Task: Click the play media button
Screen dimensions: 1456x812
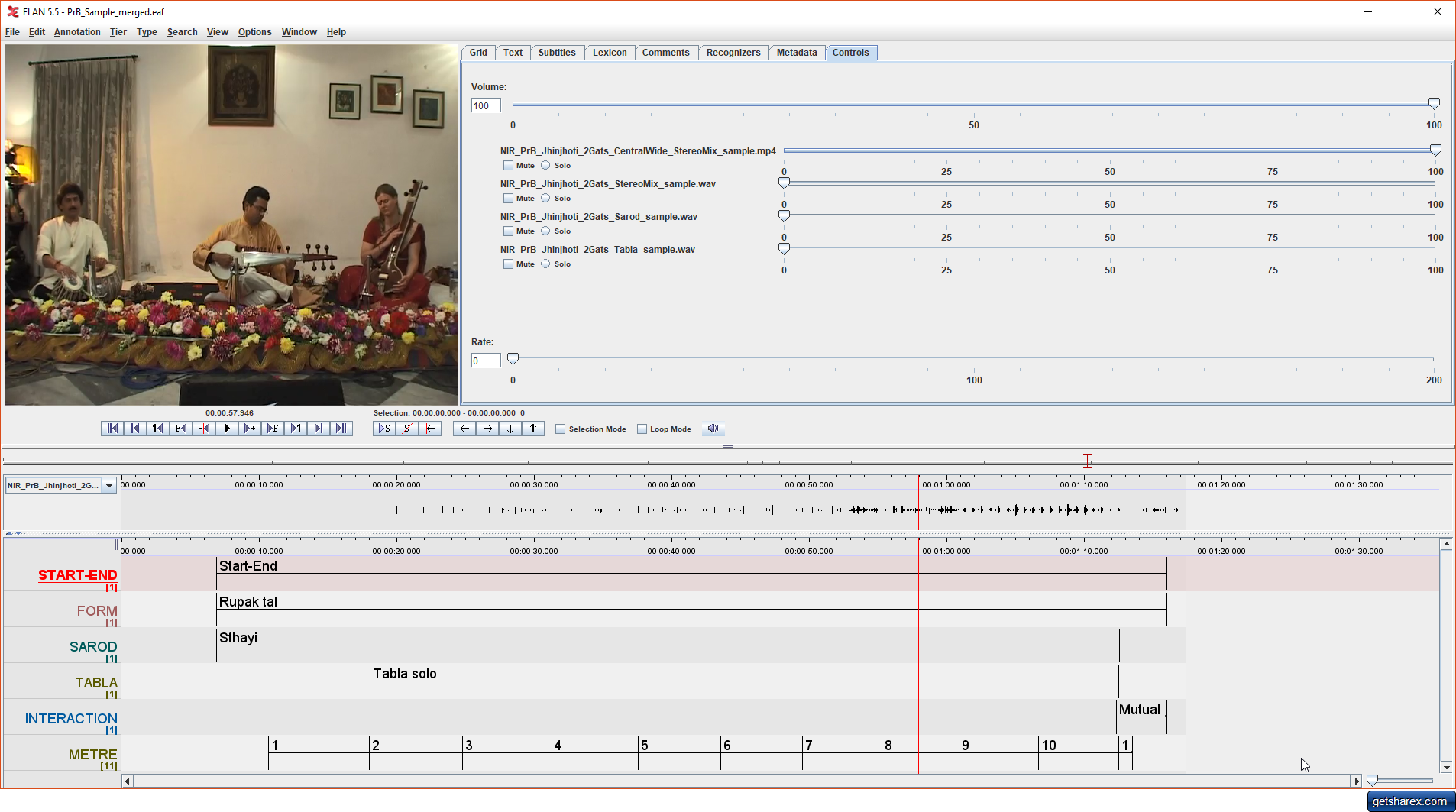Action: coord(227,429)
